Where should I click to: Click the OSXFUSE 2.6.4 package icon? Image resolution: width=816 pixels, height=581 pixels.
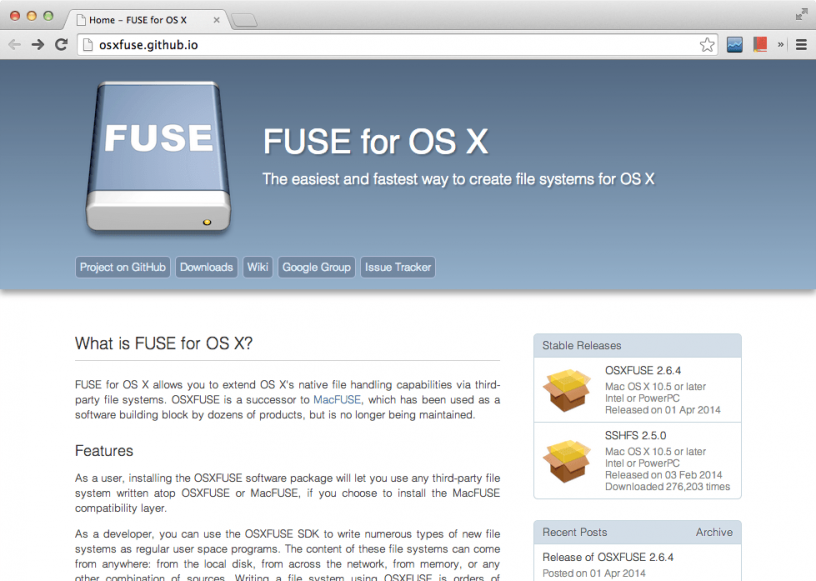(x=566, y=390)
